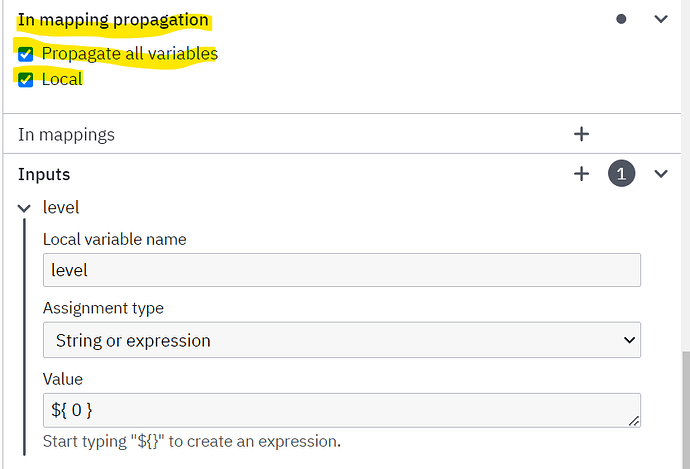Click the In mapping propagation header

[x=113, y=20]
